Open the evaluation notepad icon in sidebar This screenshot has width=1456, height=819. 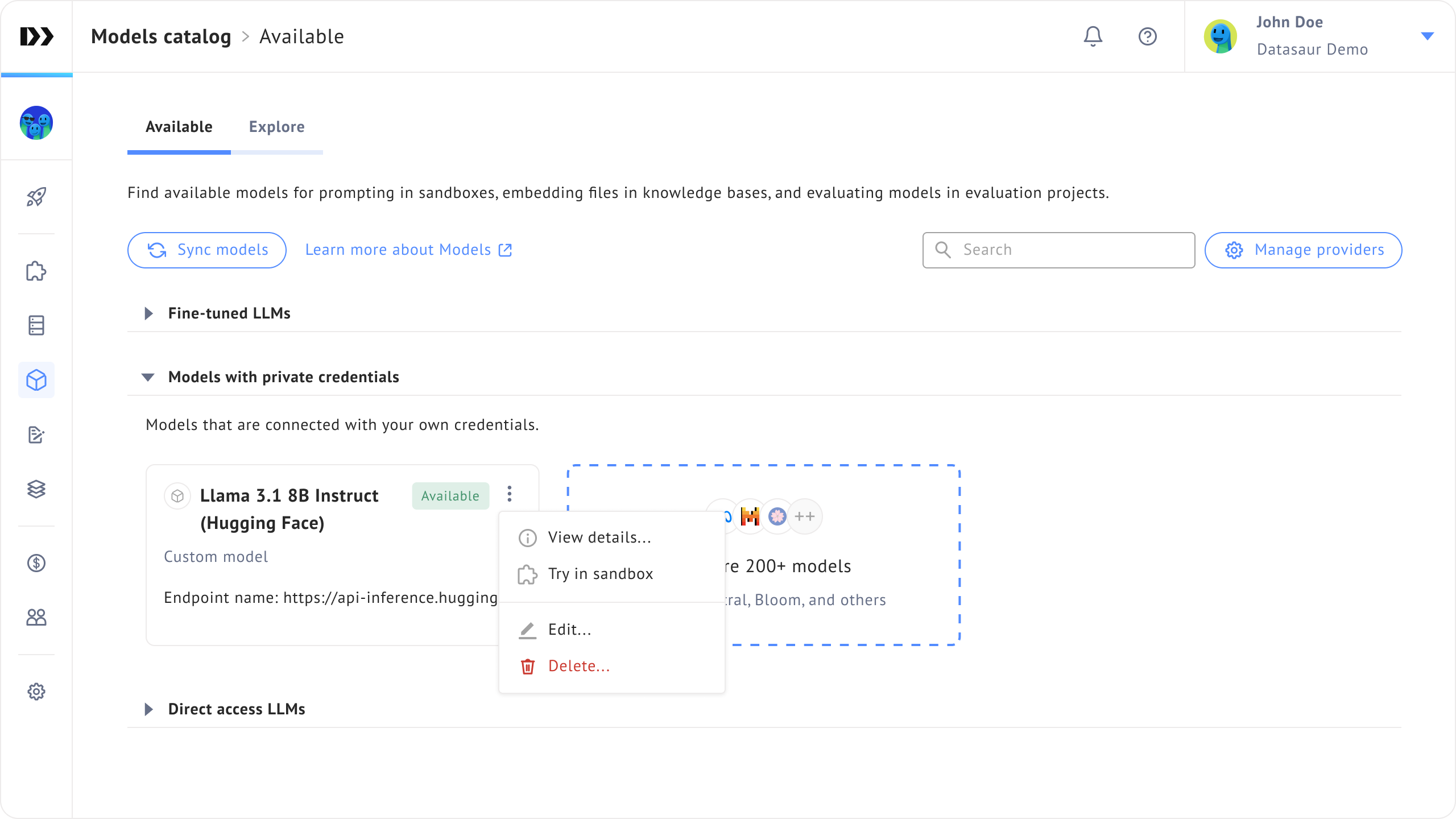coord(36,435)
